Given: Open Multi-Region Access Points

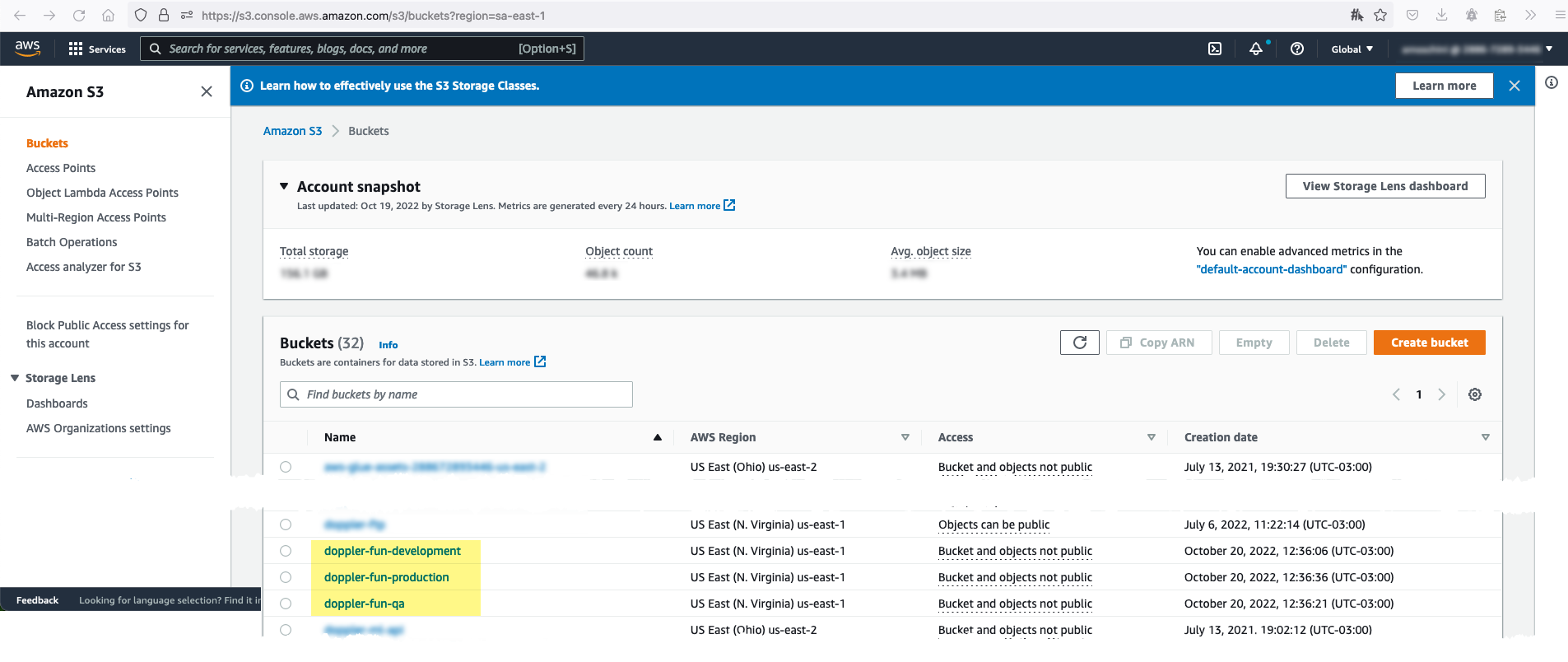Looking at the screenshot, I should [96, 217].
